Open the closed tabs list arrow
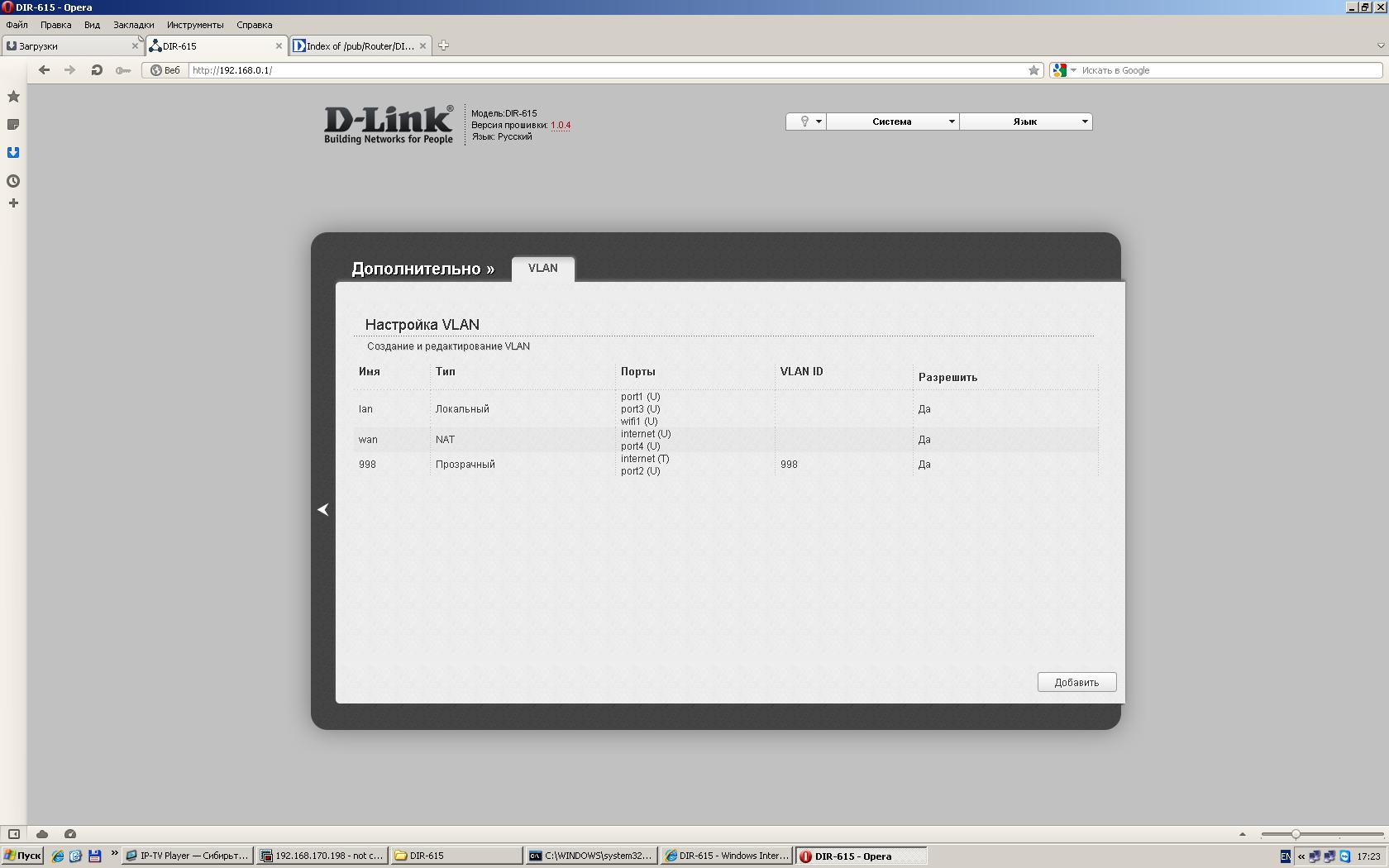Screen dimensions: 1389x868 click(1380, 45)
